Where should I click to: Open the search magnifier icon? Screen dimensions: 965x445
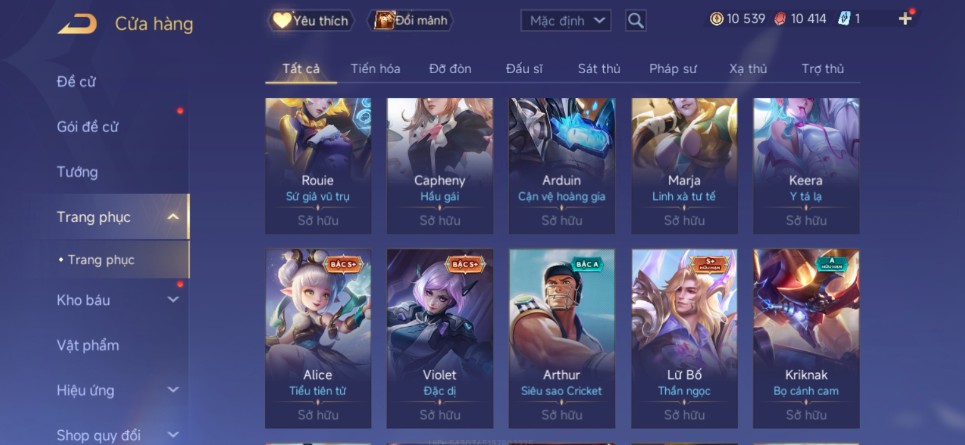point(636,21)
